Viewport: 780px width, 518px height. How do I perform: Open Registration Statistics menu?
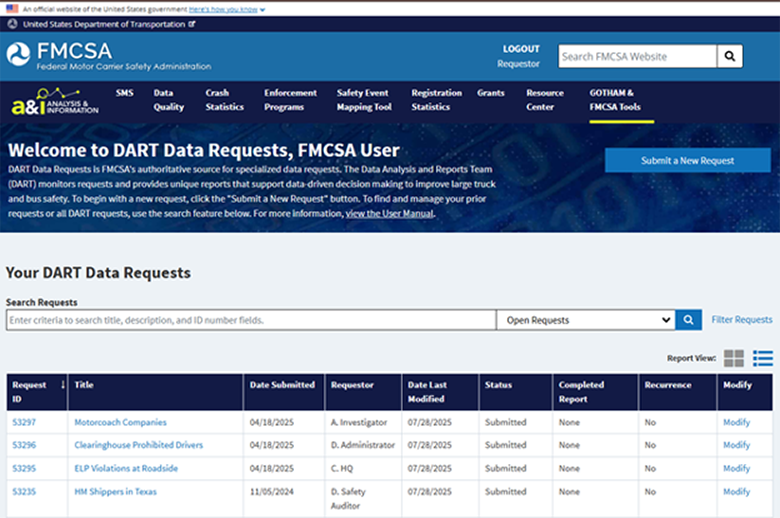click(x=436, y=100)
